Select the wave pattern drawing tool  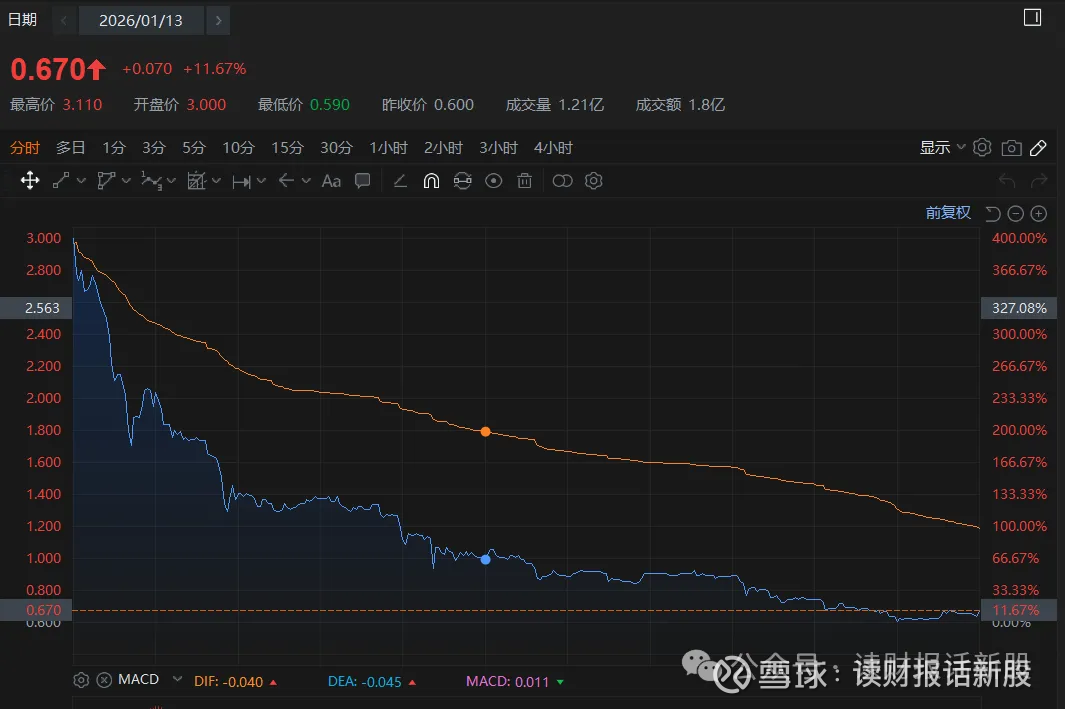151,181
